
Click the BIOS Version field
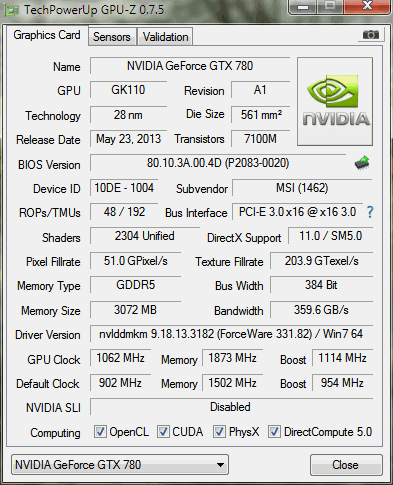tap(218, 163)
